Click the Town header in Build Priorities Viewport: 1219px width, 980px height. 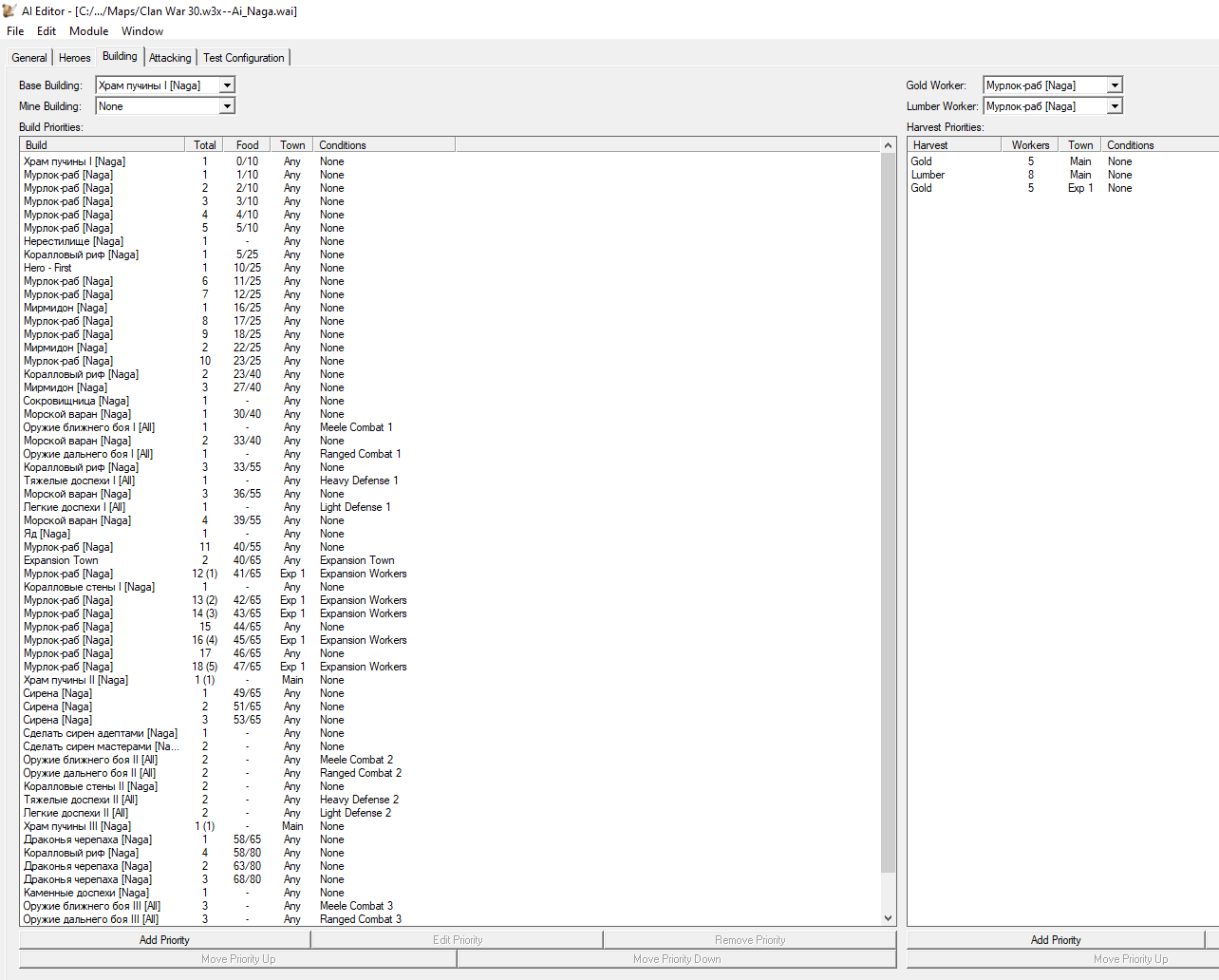point(292,145)
